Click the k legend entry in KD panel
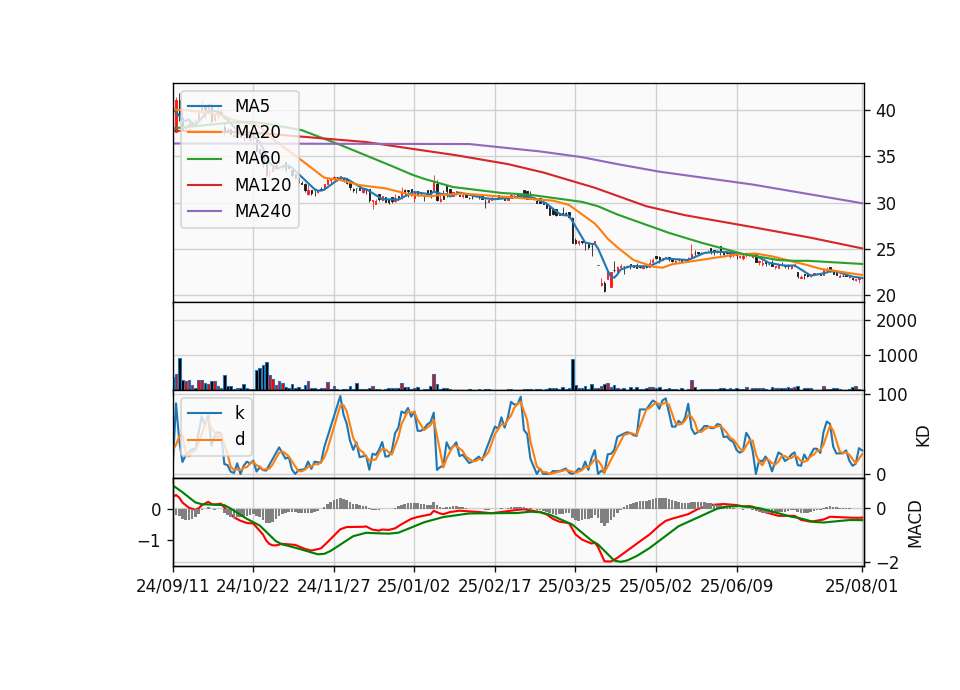The image size is (960, 690). point(239,413)
